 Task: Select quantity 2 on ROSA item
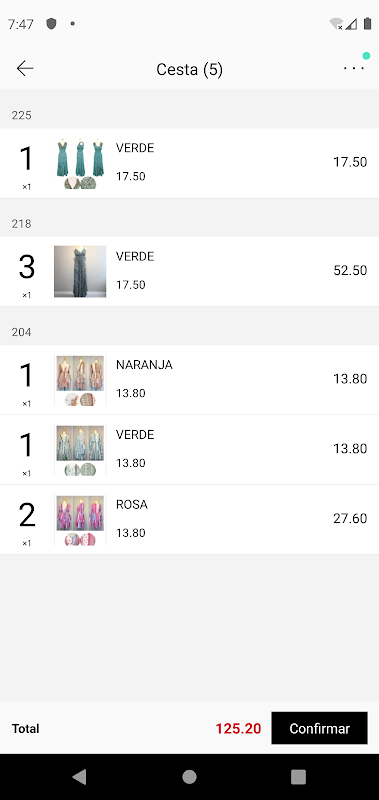27,515
